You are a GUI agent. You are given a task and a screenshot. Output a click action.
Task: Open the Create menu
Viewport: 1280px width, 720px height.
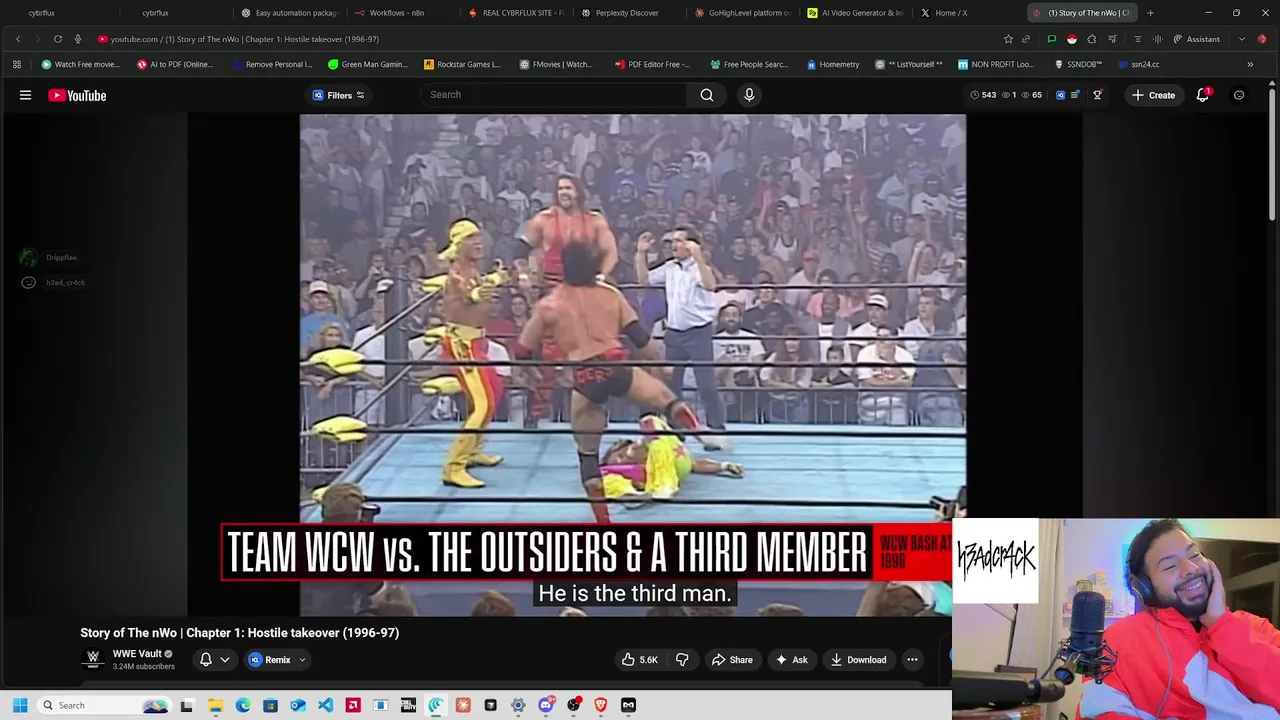pyautogui.click(x=1153, y=95)
